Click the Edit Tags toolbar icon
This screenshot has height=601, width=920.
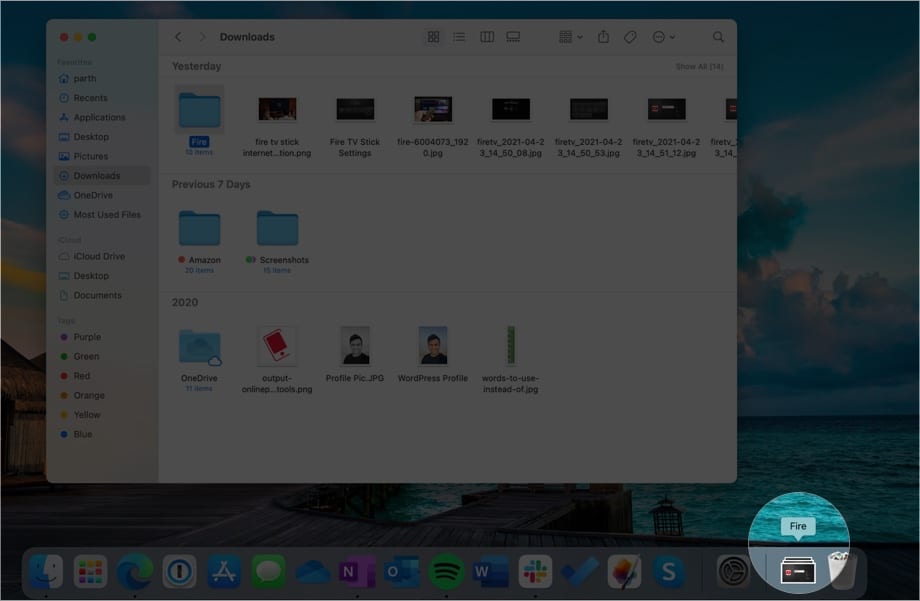click(x=630, y=37)
